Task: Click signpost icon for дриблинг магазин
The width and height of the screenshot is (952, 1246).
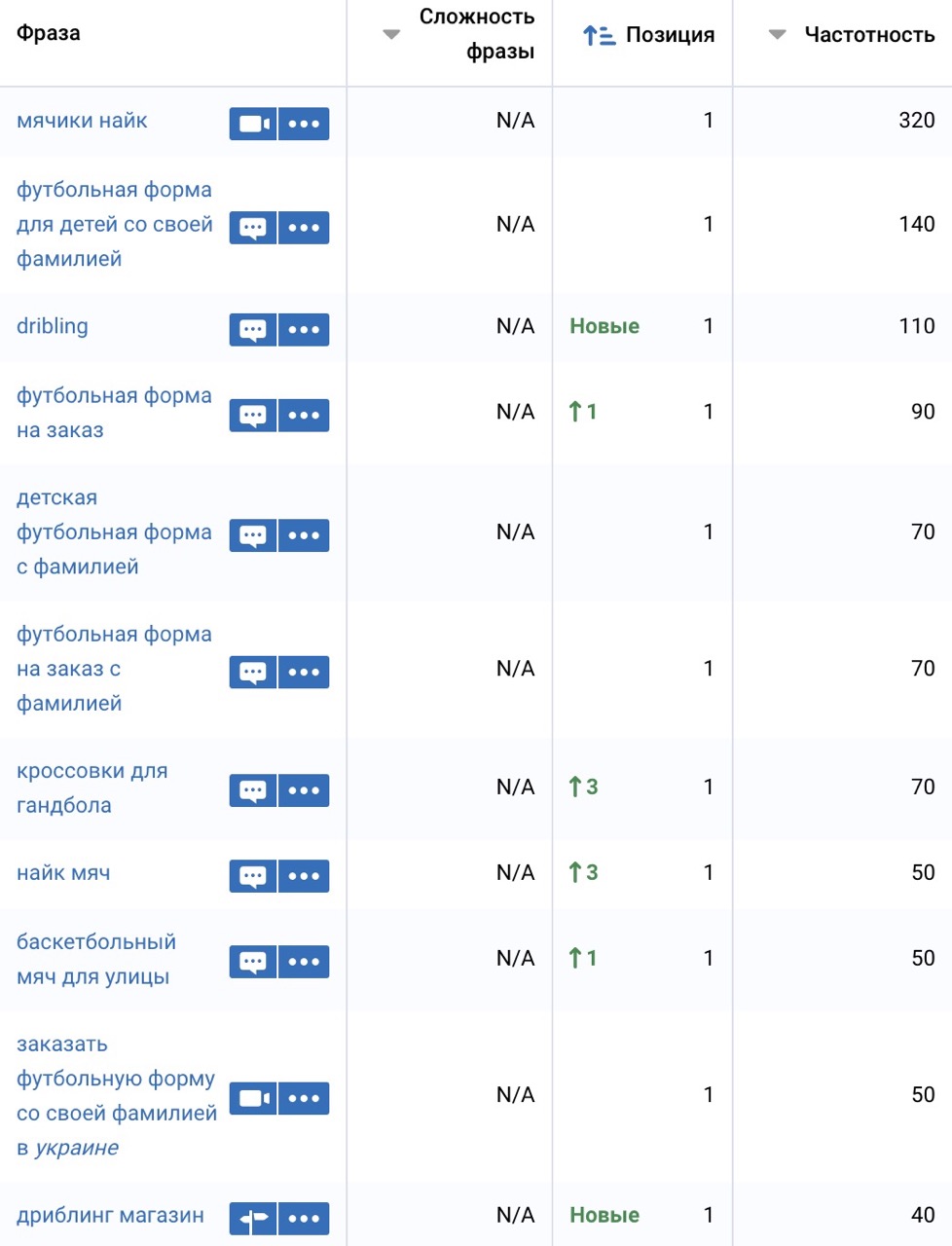Action: [x=253, y=1218]
